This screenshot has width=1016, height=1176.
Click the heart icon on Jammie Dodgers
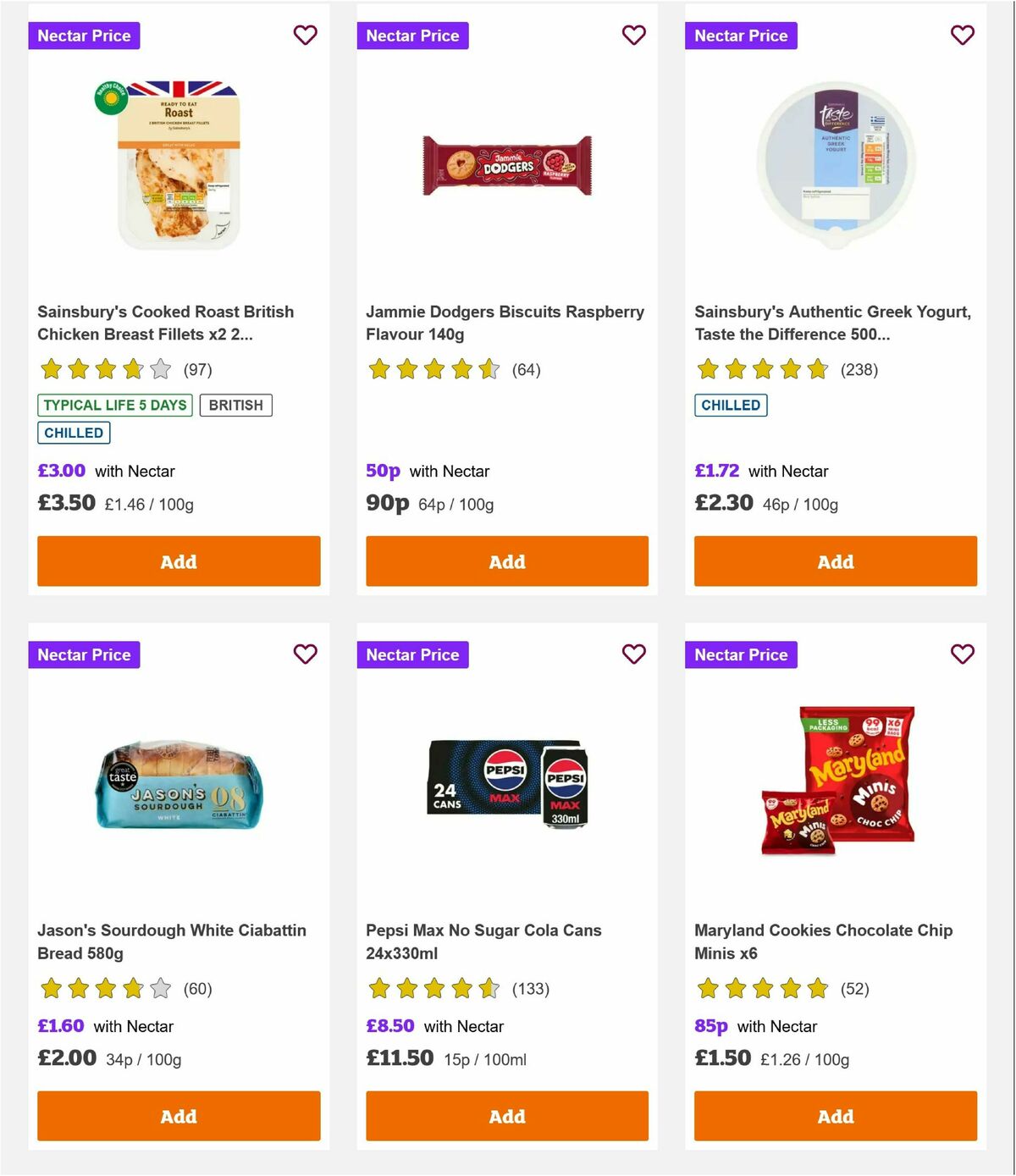(x=633, y=36)
